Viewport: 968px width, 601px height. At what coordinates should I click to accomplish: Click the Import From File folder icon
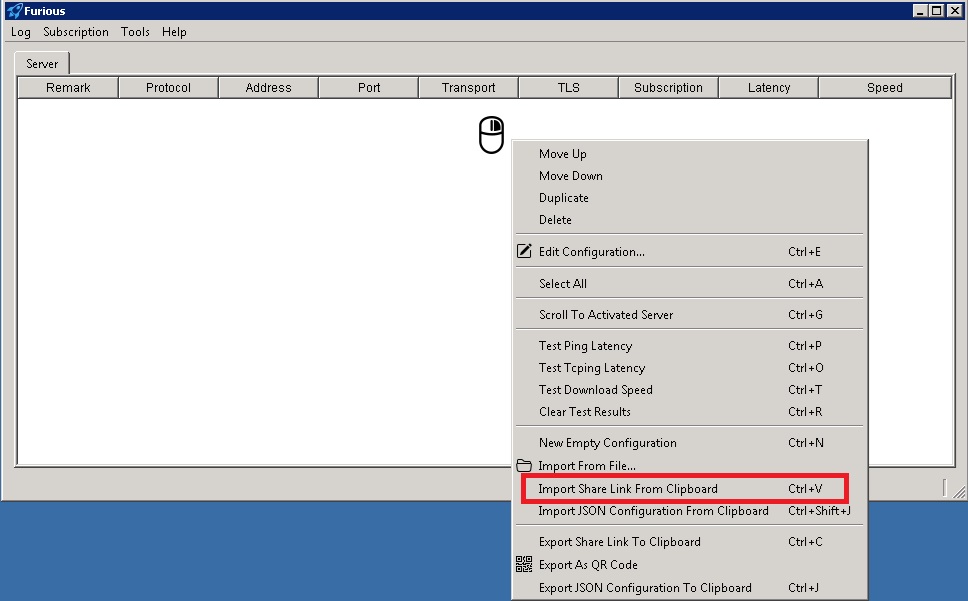524,466
